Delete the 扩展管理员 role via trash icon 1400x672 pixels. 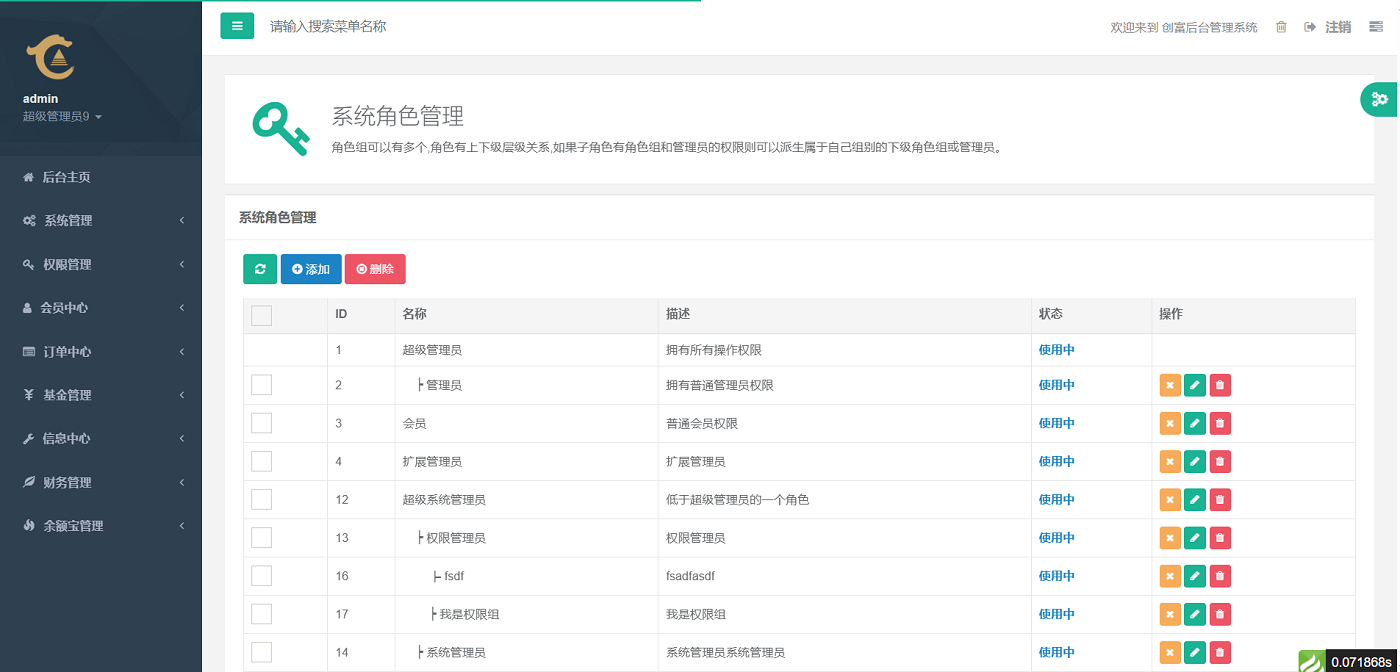[x=1219, y=462]
